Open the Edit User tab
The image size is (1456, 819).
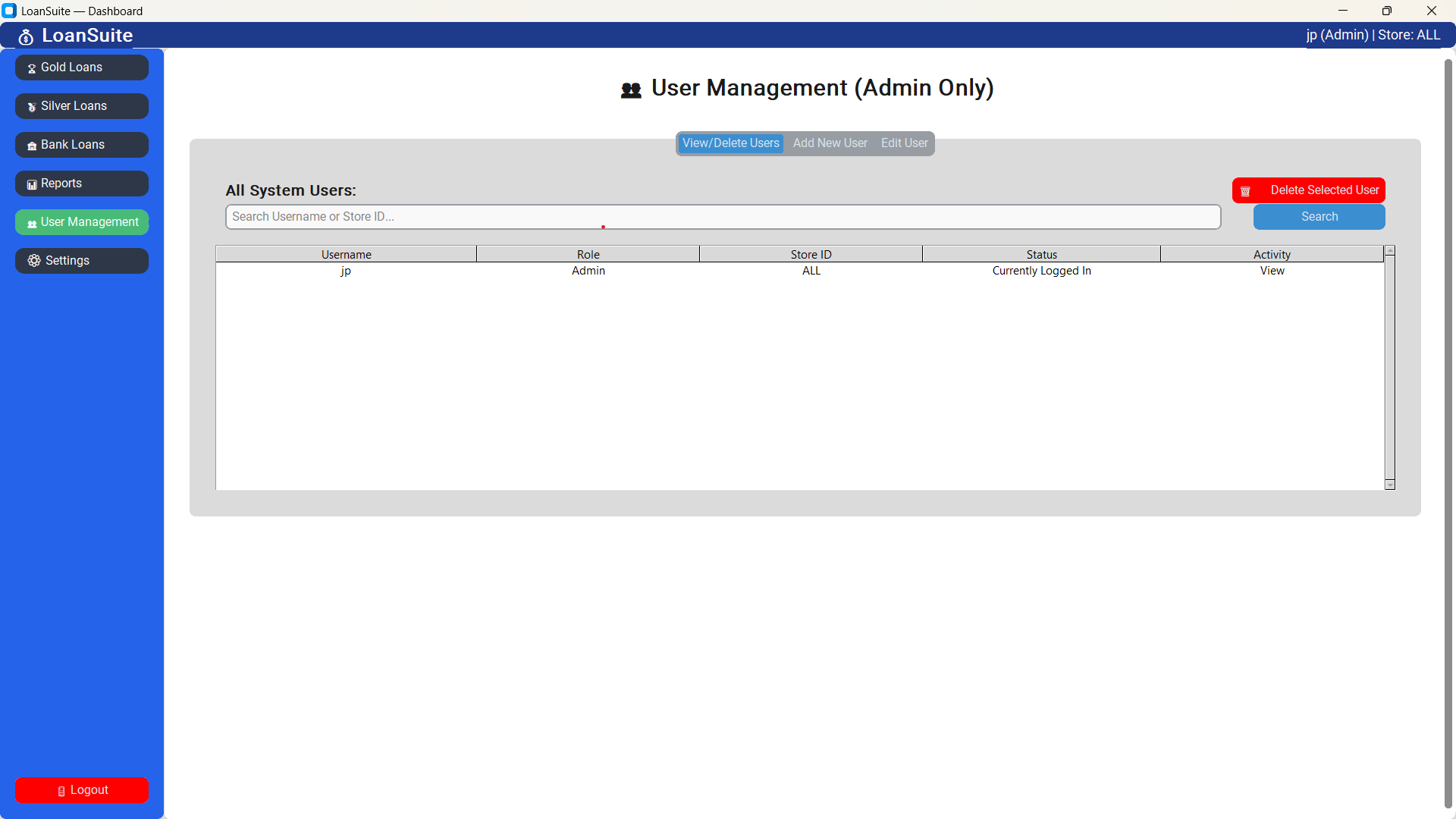pyautogui.click(x=904, y=143)
